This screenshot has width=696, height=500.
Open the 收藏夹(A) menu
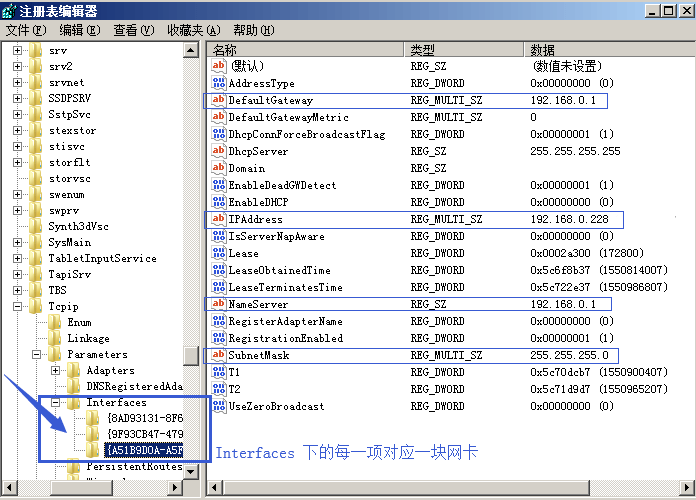pyautogui.click(x=193, y=31)
